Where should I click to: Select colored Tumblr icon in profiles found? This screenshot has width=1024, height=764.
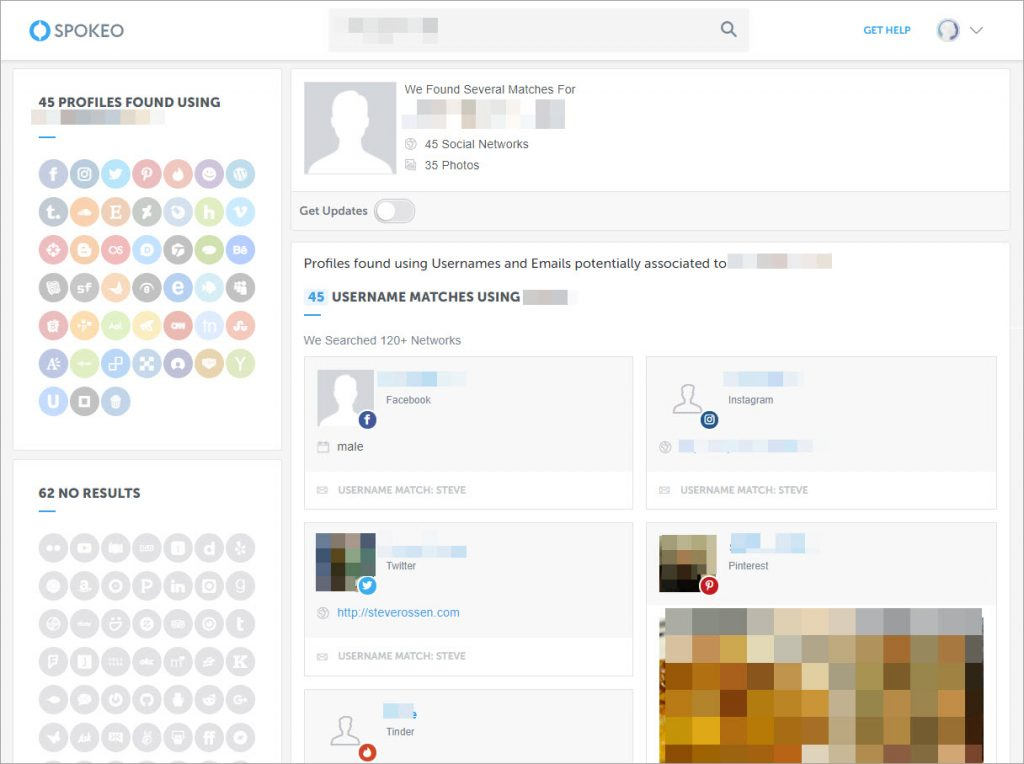click(53, 212)
